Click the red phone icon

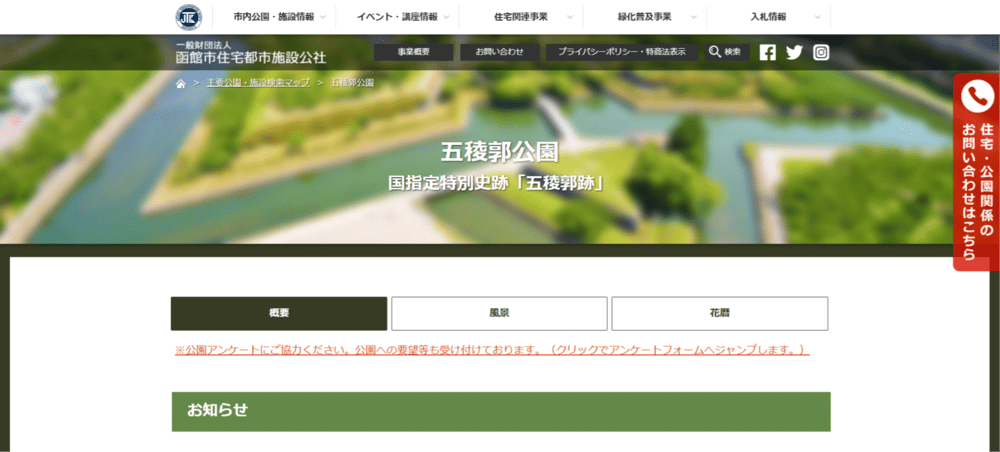point(976,96)
